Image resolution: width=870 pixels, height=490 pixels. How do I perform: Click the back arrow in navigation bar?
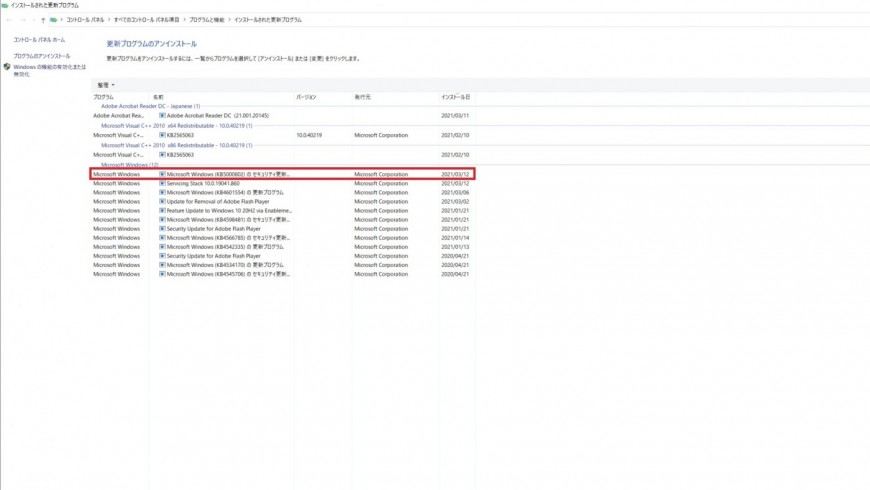coord(9,20)
